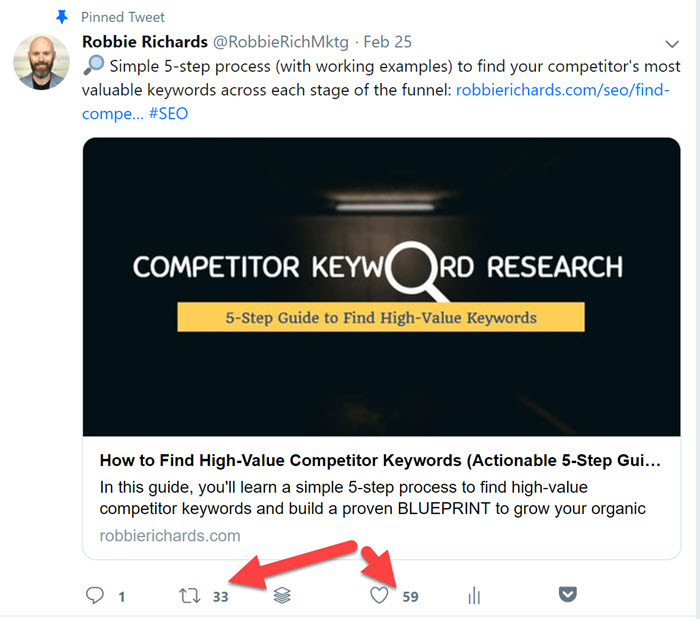Click the Buffer stacked layers icon
The width and height of the screenshot is (700, 619).
[283, 596]
